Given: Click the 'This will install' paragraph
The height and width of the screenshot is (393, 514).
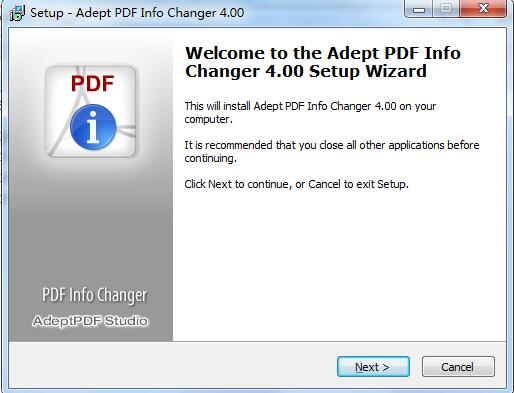Looking at the screenshot, I should pyautogui.click(x=310, y=112).
